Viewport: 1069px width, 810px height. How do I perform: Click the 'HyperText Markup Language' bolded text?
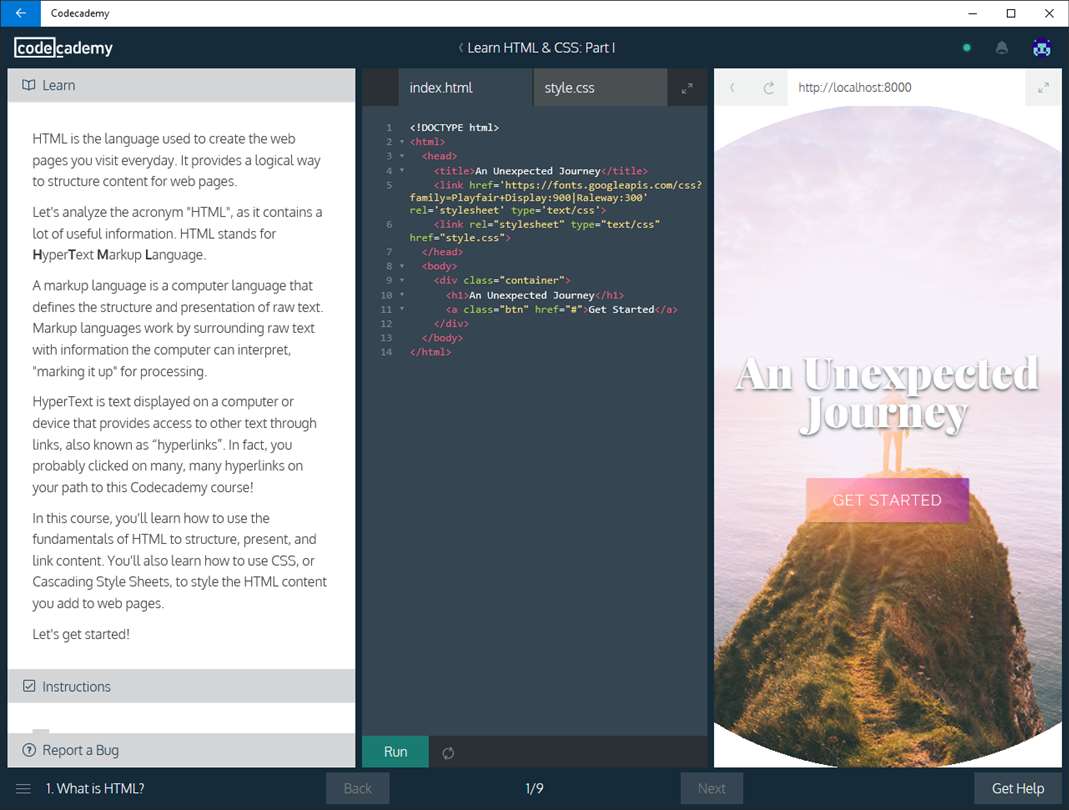(x=119, y=254)
